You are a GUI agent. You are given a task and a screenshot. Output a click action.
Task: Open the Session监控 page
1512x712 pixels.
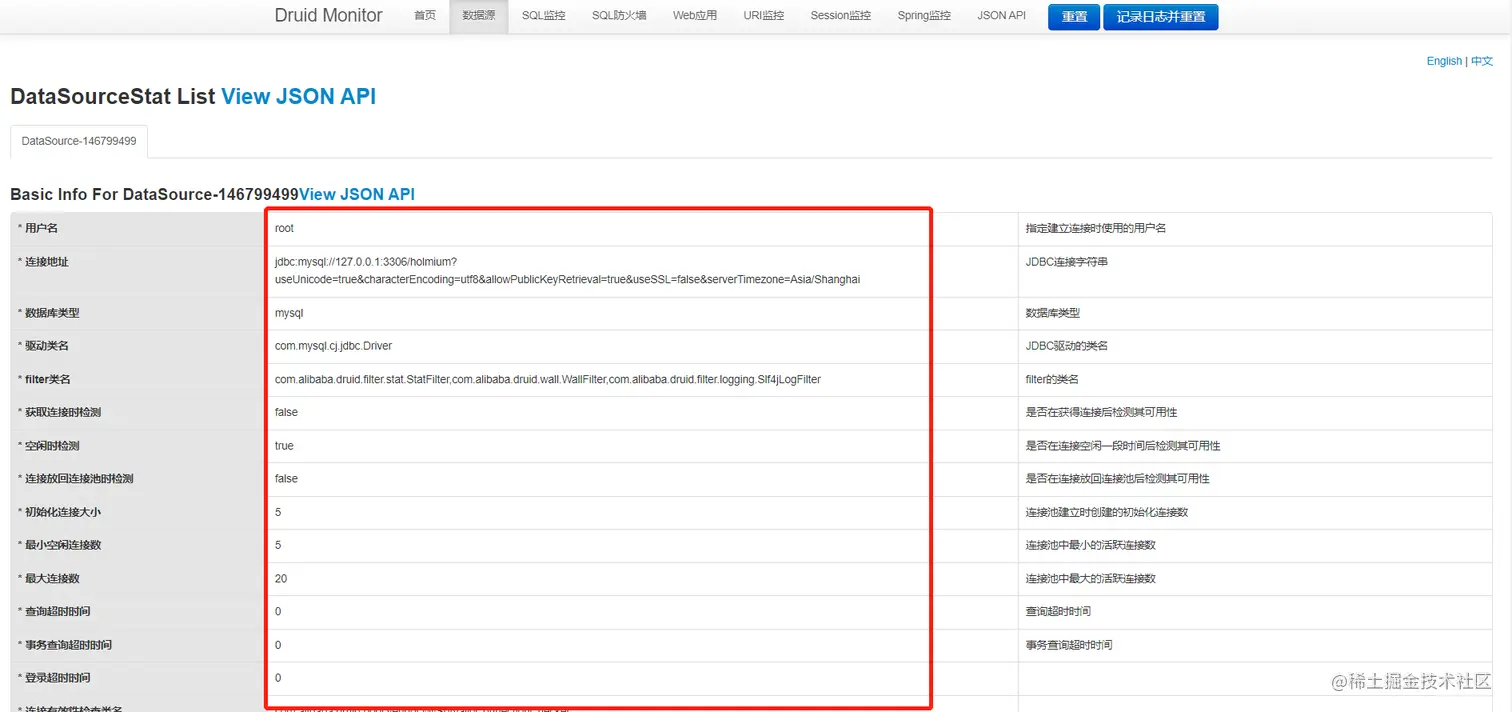click(x=841, y=16)
